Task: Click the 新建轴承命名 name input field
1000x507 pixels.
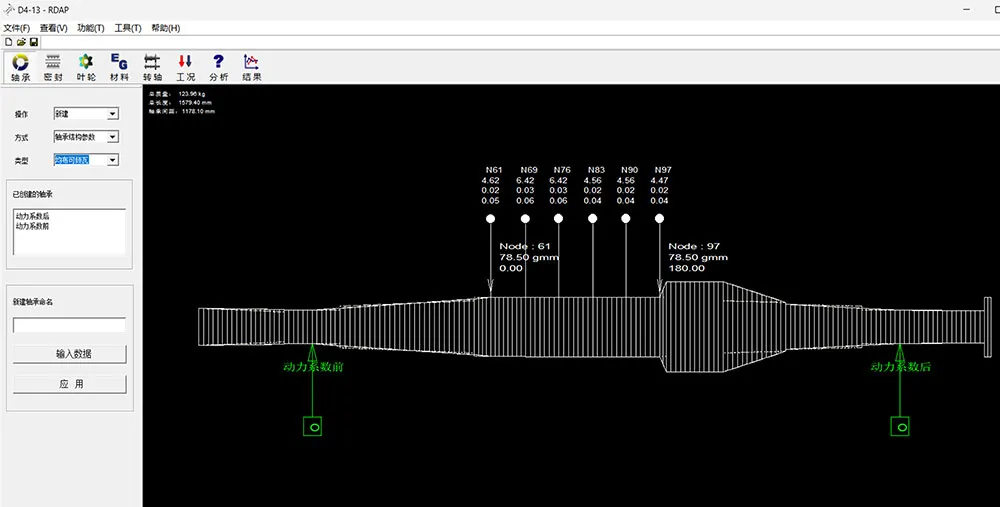Action: click(x=70, y=325)
